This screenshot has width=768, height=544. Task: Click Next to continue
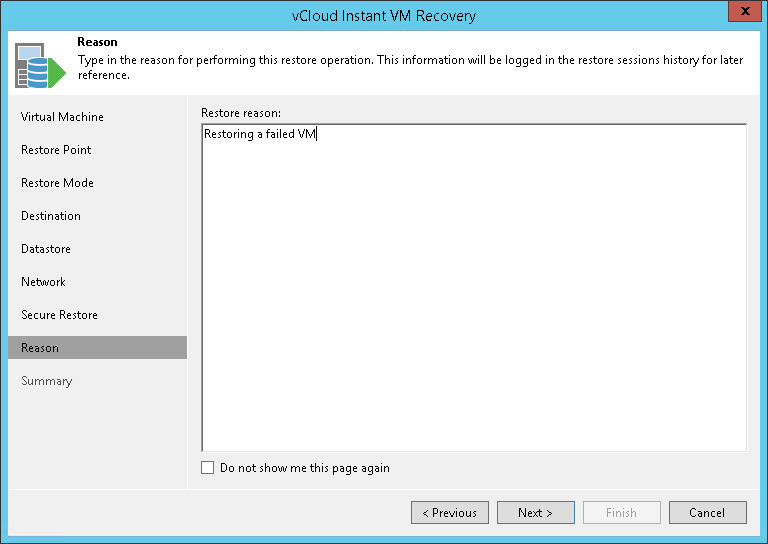pos(535,513)
